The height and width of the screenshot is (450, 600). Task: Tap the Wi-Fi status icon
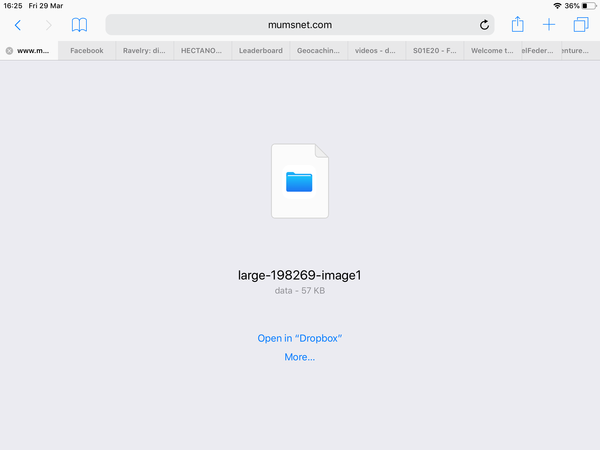557,6
